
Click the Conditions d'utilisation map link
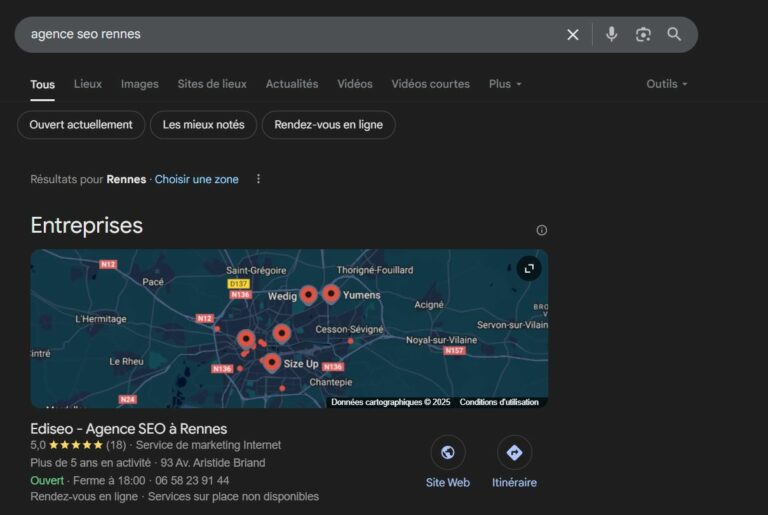click(499, 402)
